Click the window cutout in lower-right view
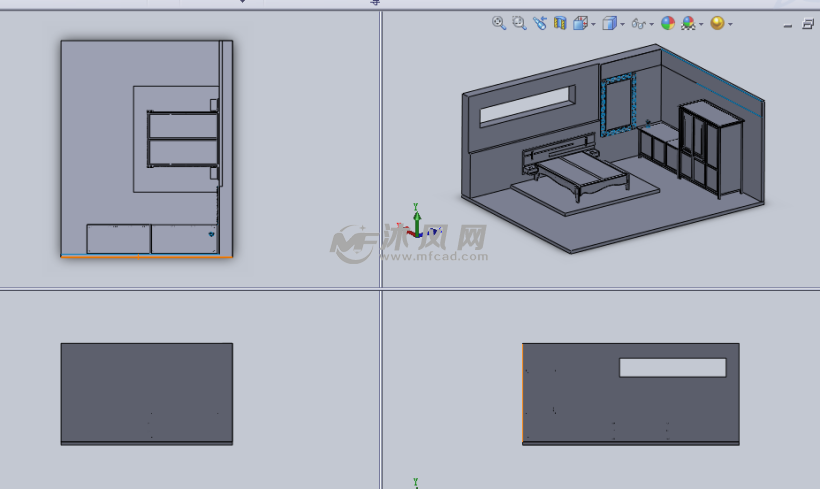 pos(672,367)
